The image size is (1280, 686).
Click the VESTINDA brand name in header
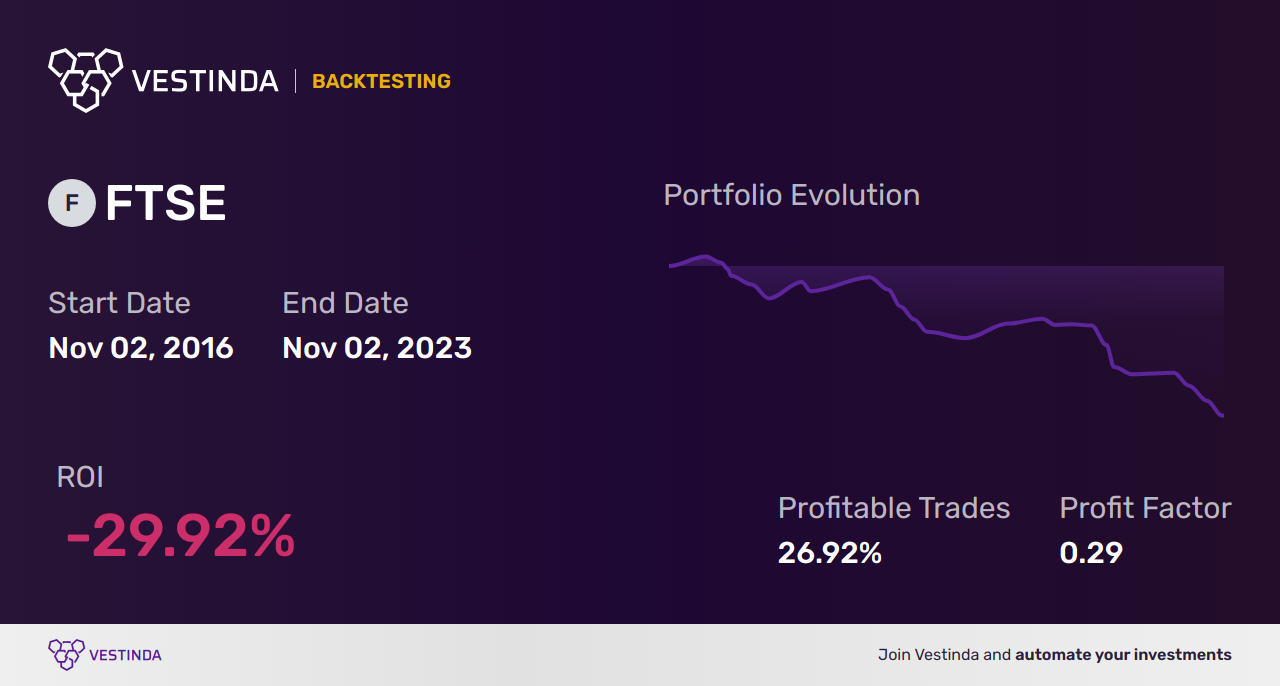(205, 81)
